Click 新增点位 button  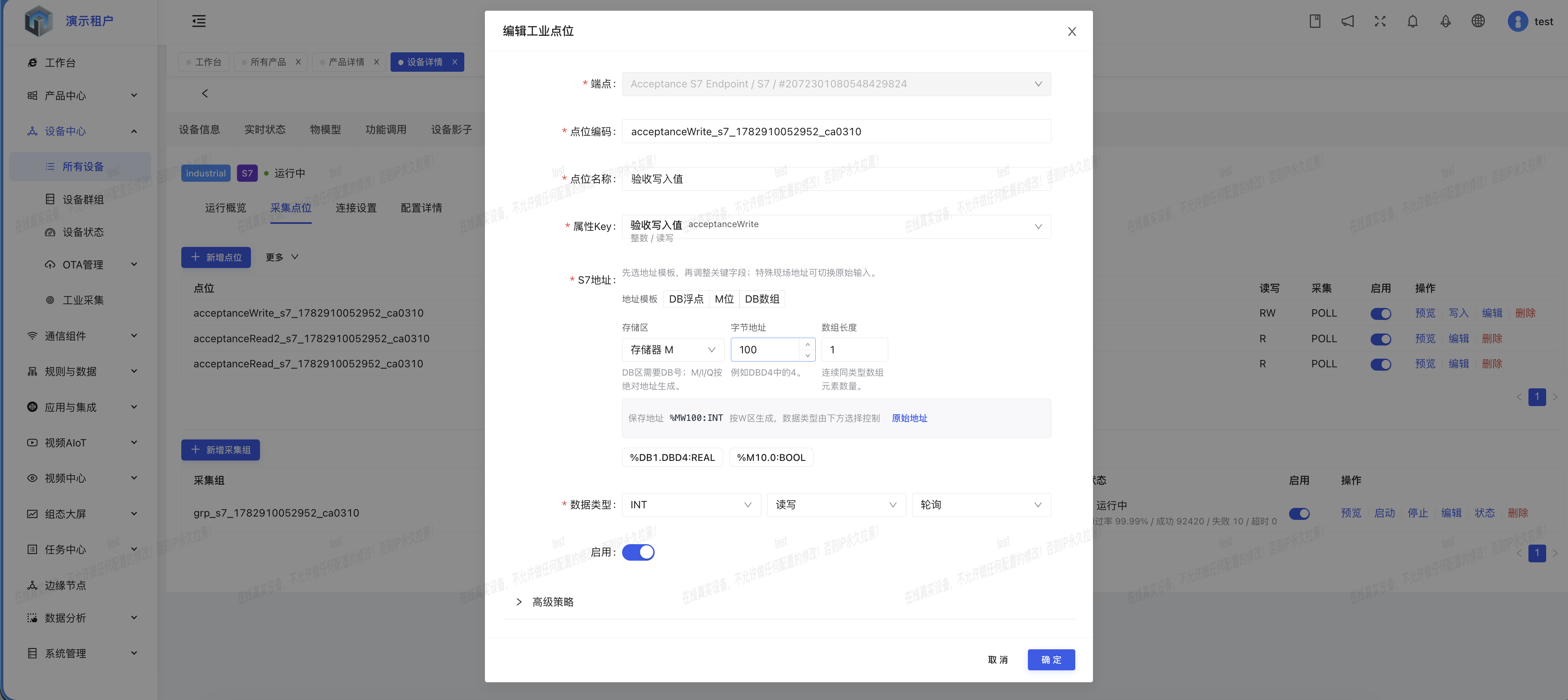point(216,257)
